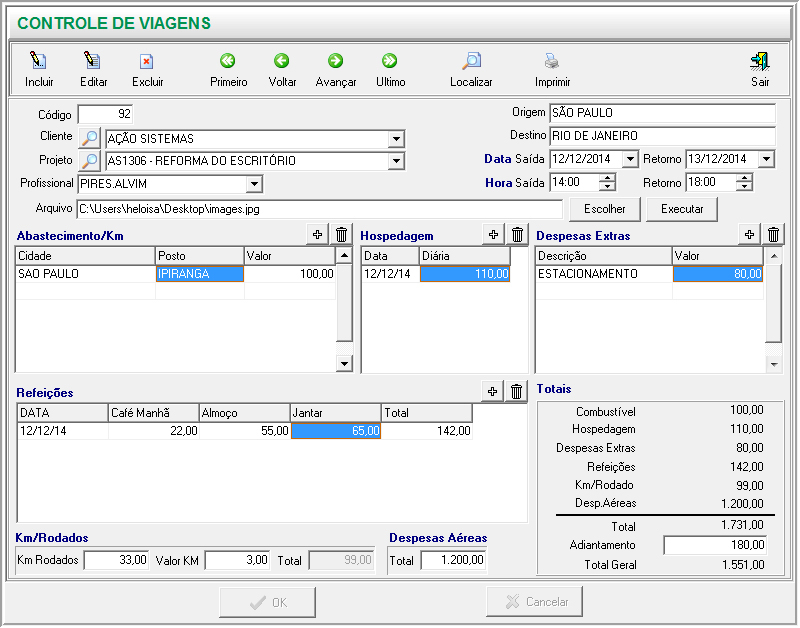Viewport: 800px width, 628px height.
Task: Open Data Saída calendar dropdown
Action: (x=629, y=159)
